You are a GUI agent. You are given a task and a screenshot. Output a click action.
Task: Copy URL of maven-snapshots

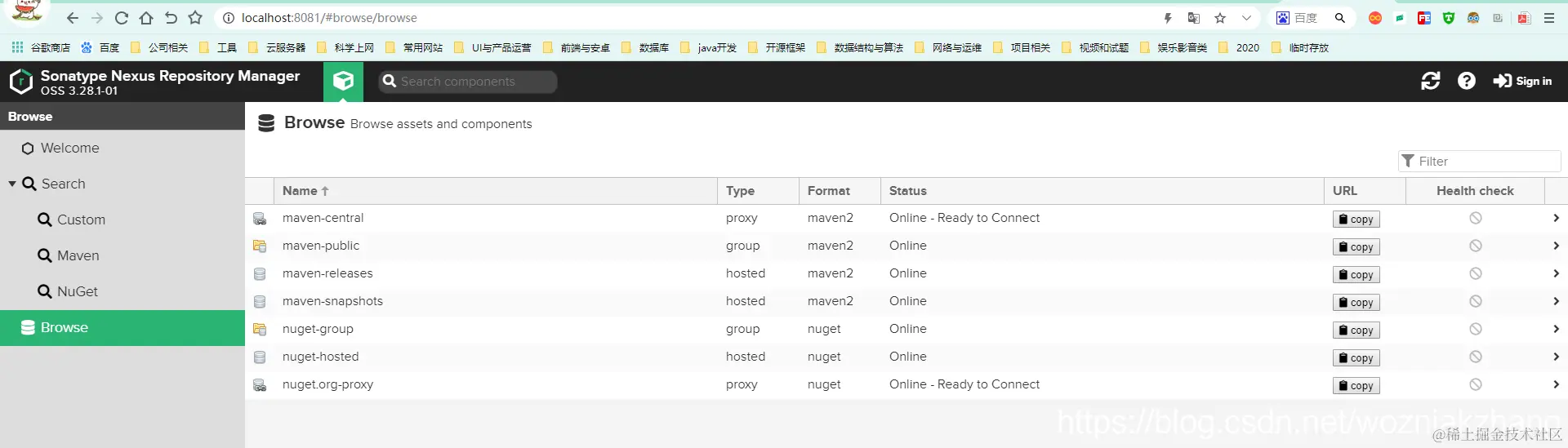click(1356, 303)
